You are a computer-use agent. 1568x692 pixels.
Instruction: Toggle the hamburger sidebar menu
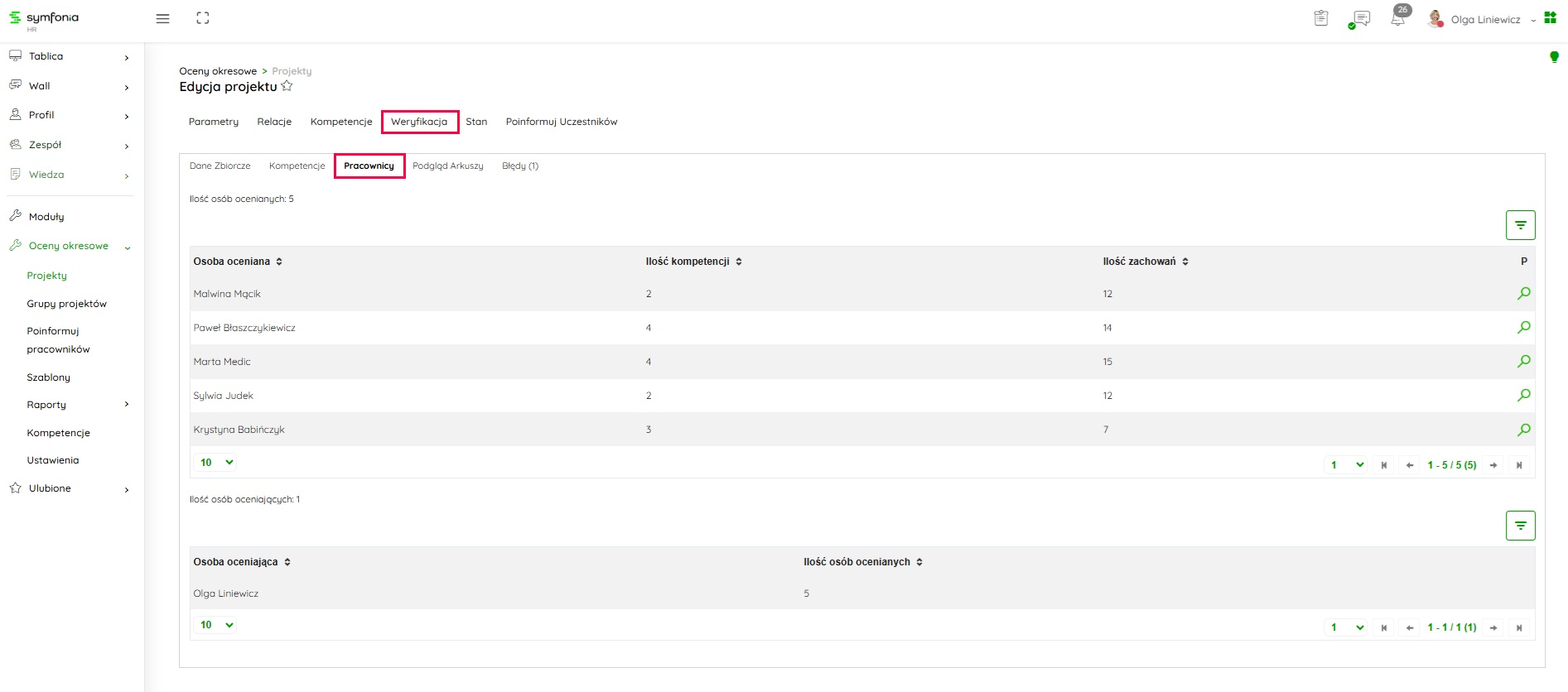click(162, 18)
